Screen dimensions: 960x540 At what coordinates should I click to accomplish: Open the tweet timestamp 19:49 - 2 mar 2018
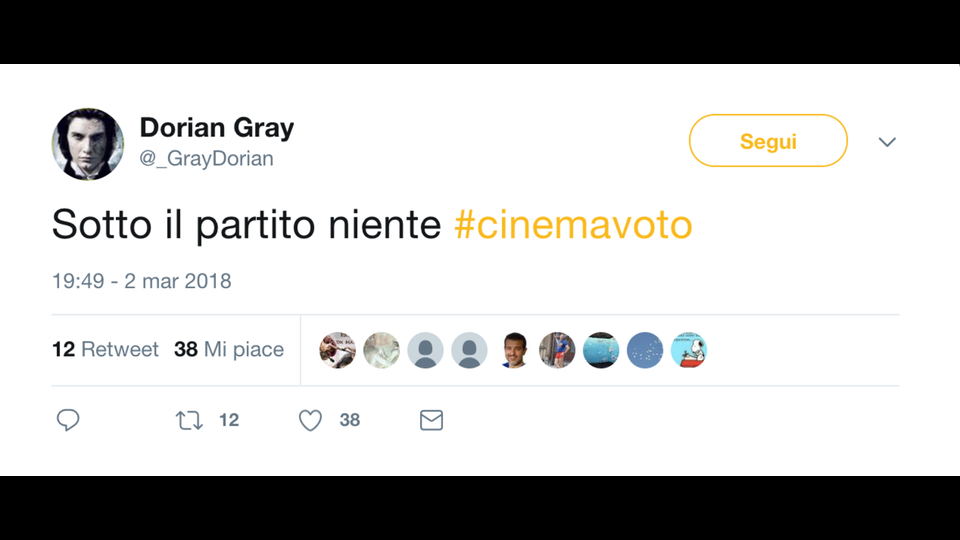141,281
